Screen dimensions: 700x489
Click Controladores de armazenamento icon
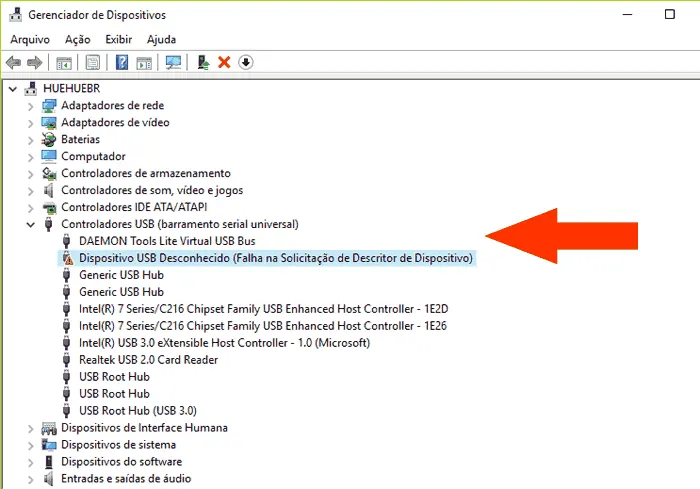click(x=49, y=173)
